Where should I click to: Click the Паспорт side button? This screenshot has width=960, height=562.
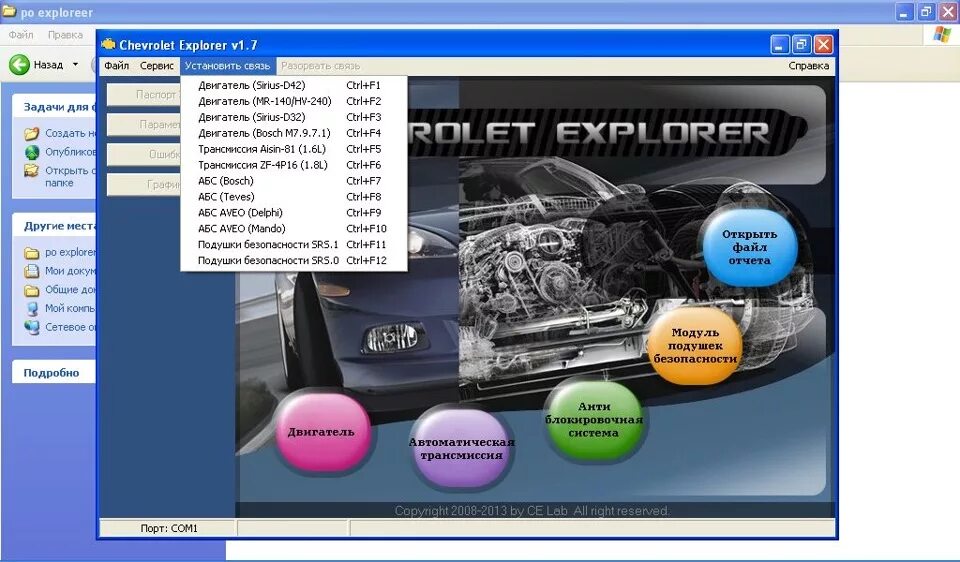click(x=144, y=95)
